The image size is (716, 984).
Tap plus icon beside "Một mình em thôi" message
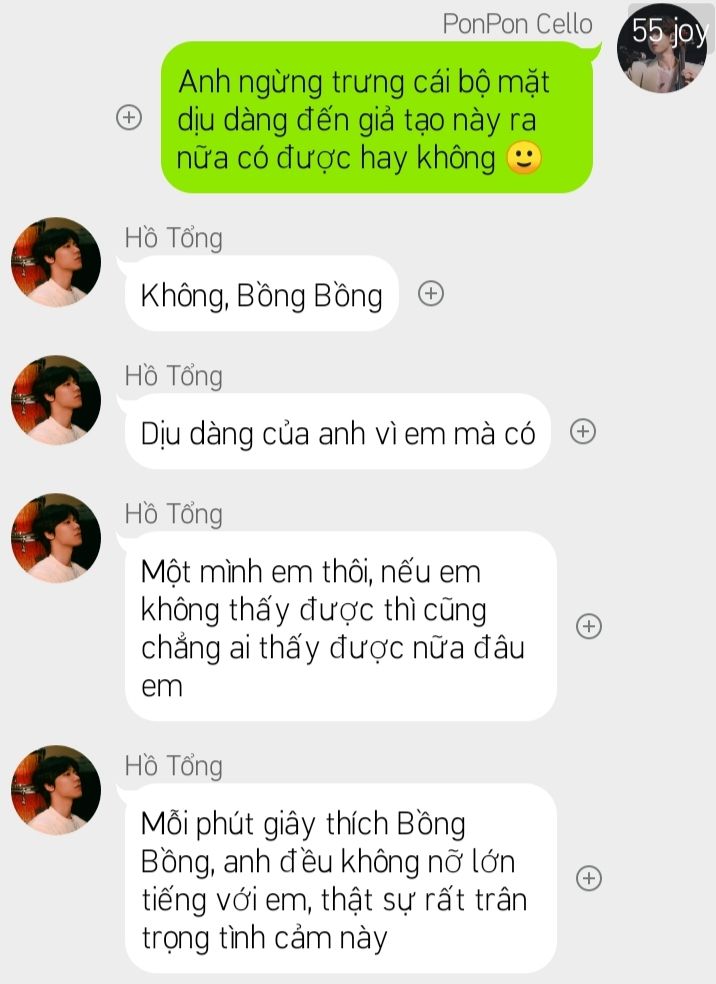(x=589, y=626)
